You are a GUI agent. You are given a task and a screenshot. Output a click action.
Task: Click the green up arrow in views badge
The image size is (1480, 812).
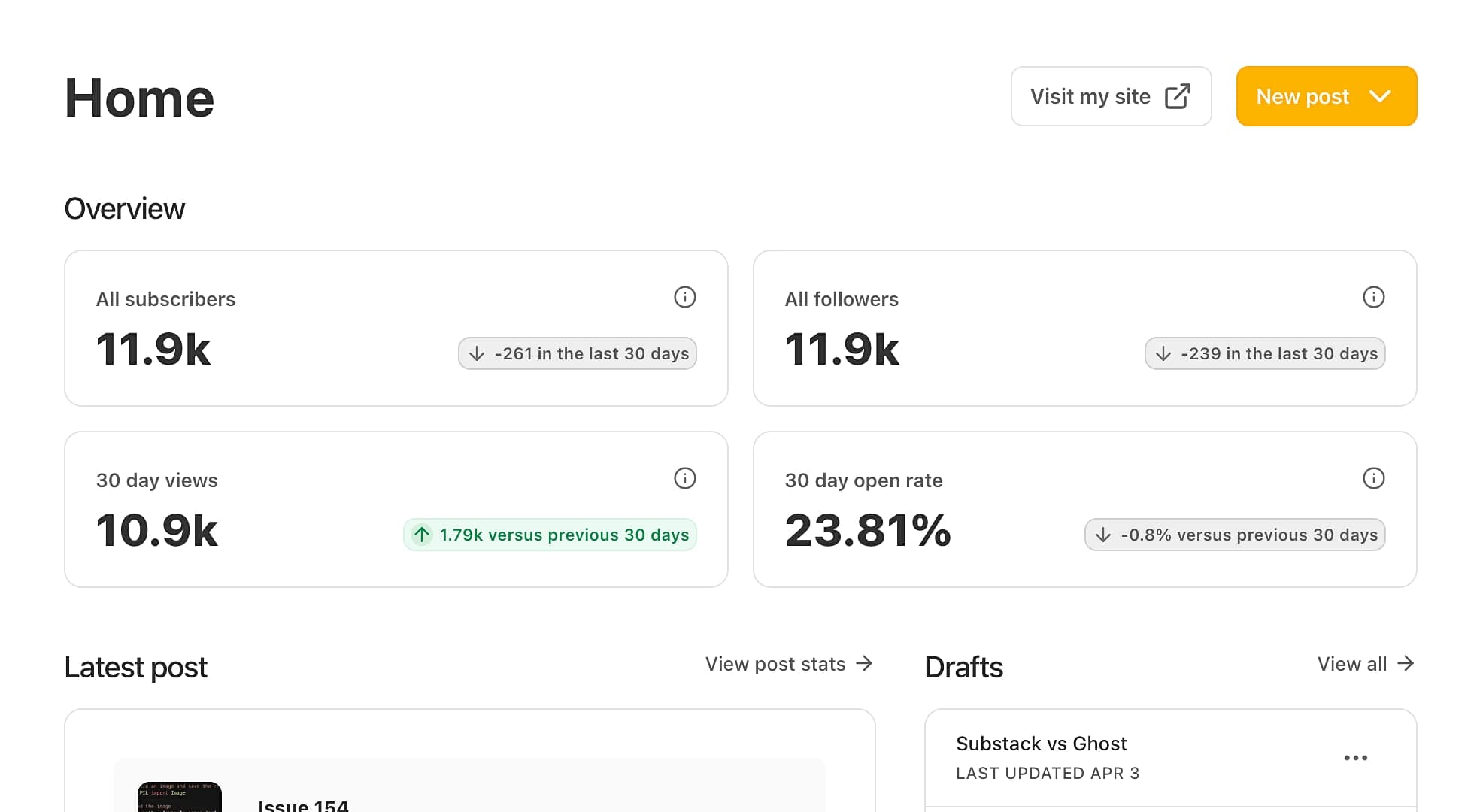click(422, 535)
